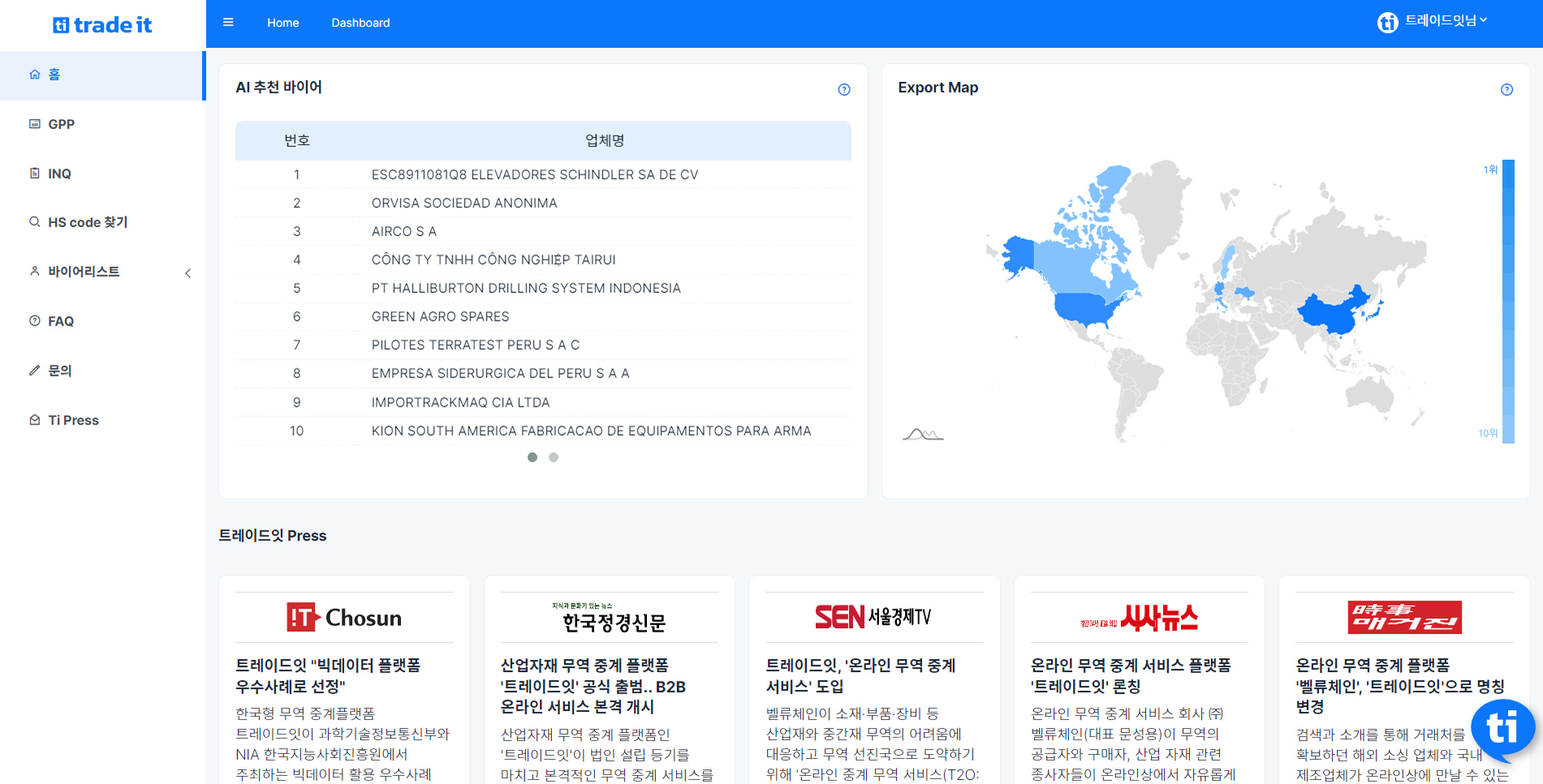Open the trade it logo homepage

[102, 25]
